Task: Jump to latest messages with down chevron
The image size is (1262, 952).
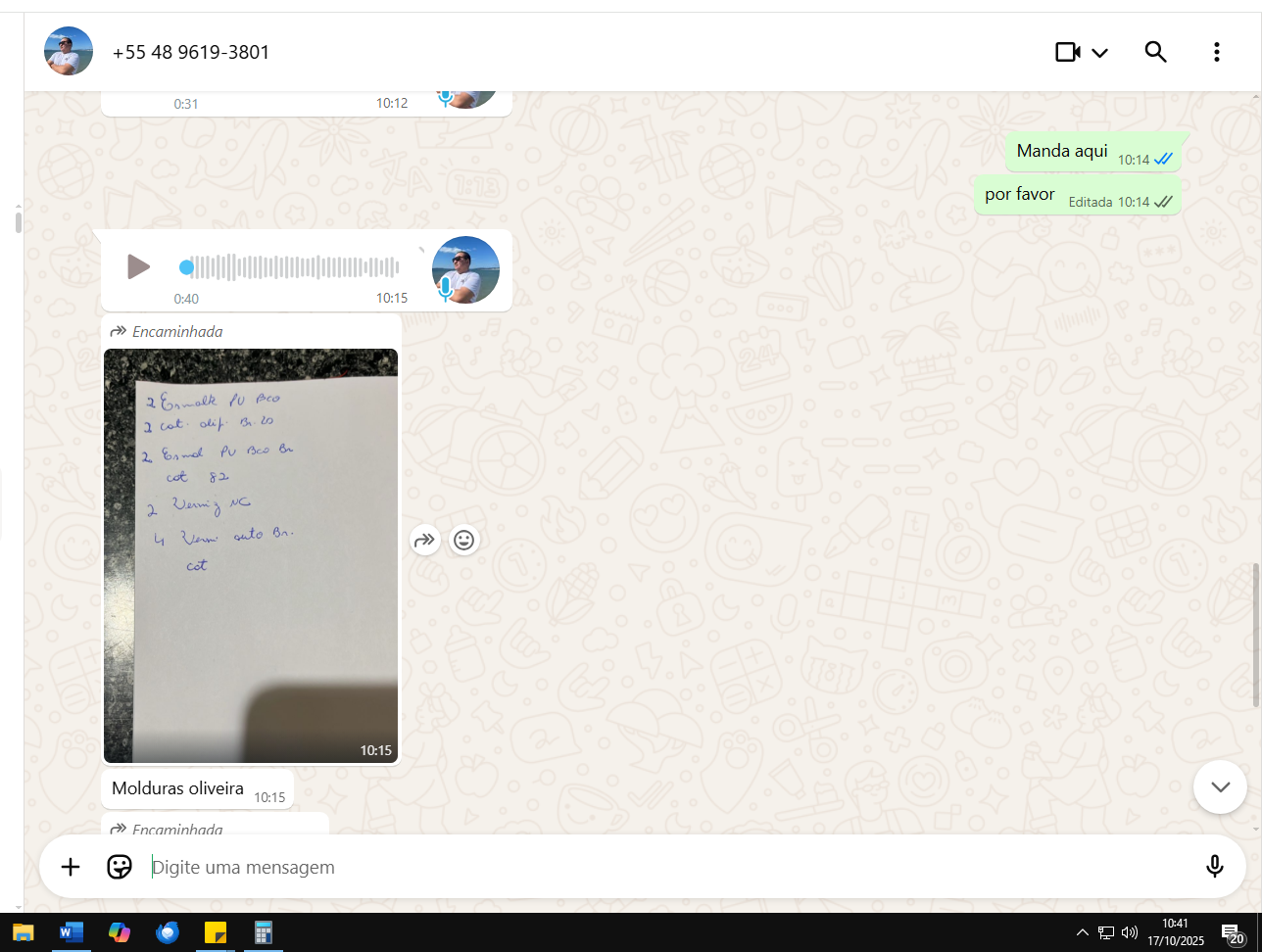Action: pos(1220,786)
